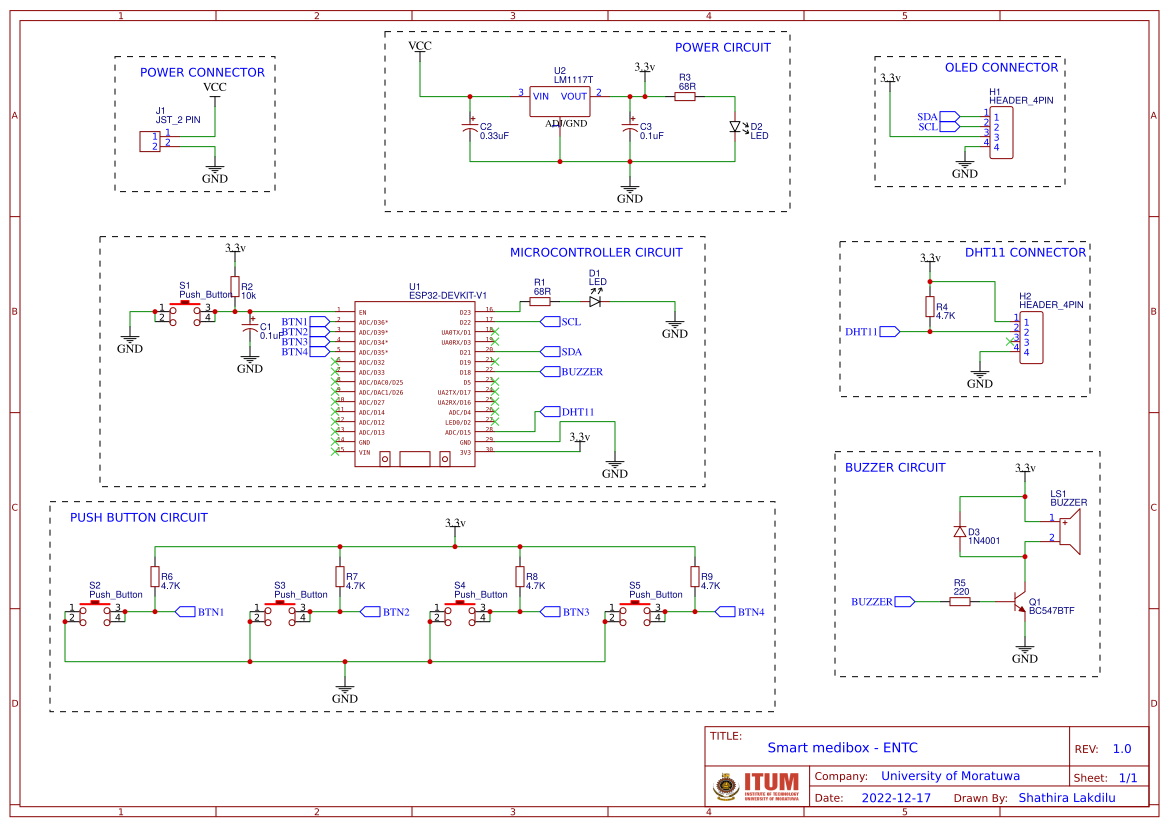
Task: Click the POWER CIRCUIT section title
Action: [723, 47]
